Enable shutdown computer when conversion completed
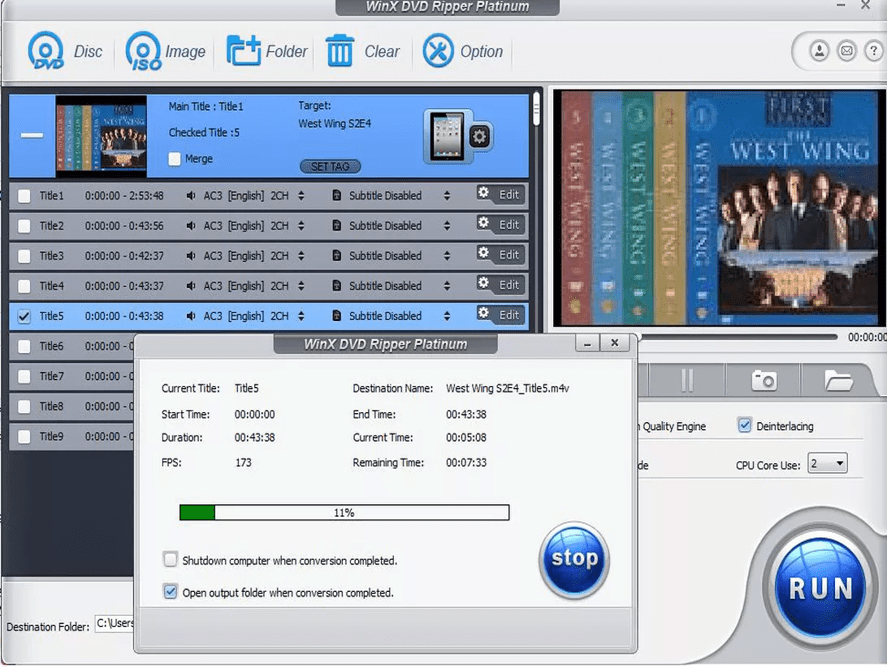The image size is (887, 667). point(171,560)
